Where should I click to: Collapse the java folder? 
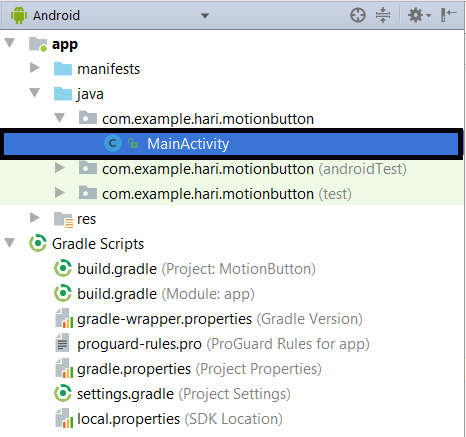pyautogui.click(x=35, y=93)
